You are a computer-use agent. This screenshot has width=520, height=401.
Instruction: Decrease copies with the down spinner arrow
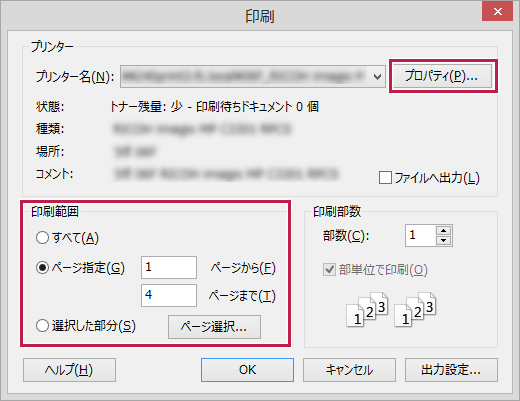(x=443, y=240)
